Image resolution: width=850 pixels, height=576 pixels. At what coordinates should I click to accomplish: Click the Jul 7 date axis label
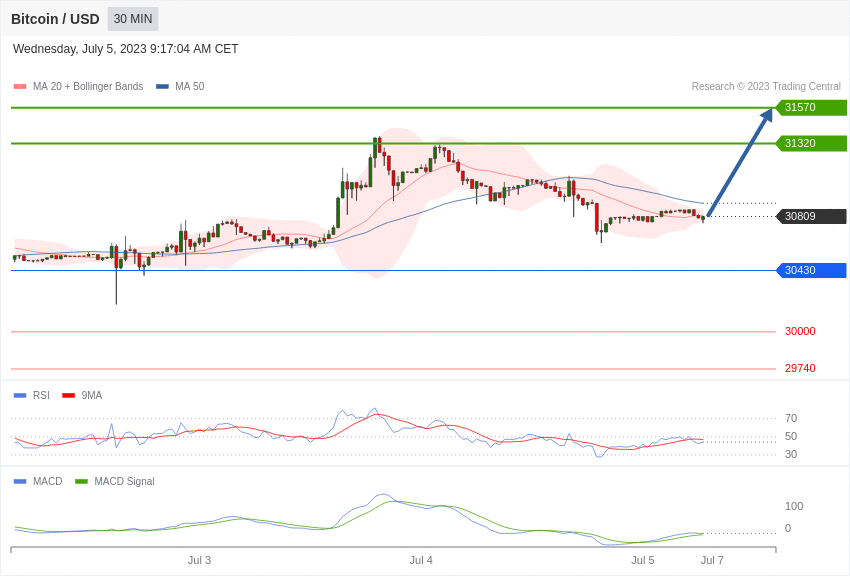pyautogui.click(x=712, y=560)
